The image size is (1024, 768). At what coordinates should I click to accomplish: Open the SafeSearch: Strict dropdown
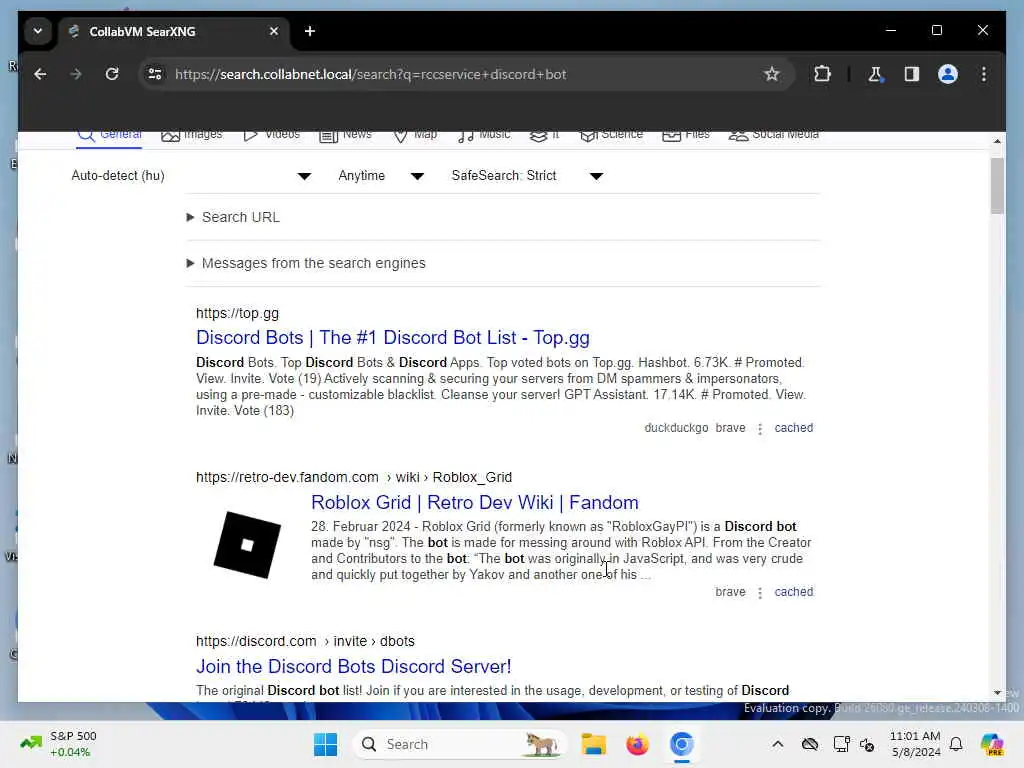click(x=527, y=176)
